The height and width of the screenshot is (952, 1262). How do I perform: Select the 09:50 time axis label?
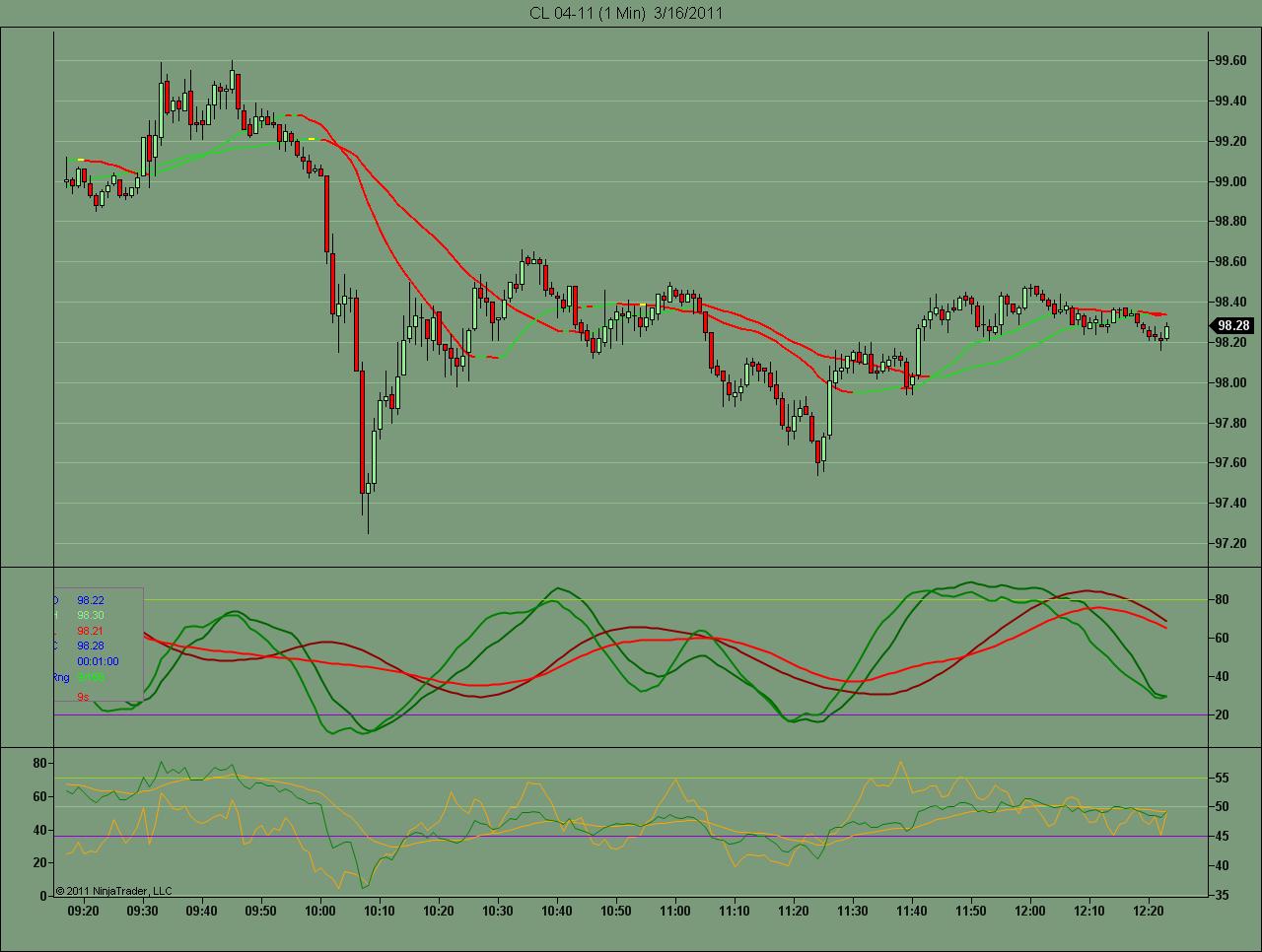coord(261,912)
